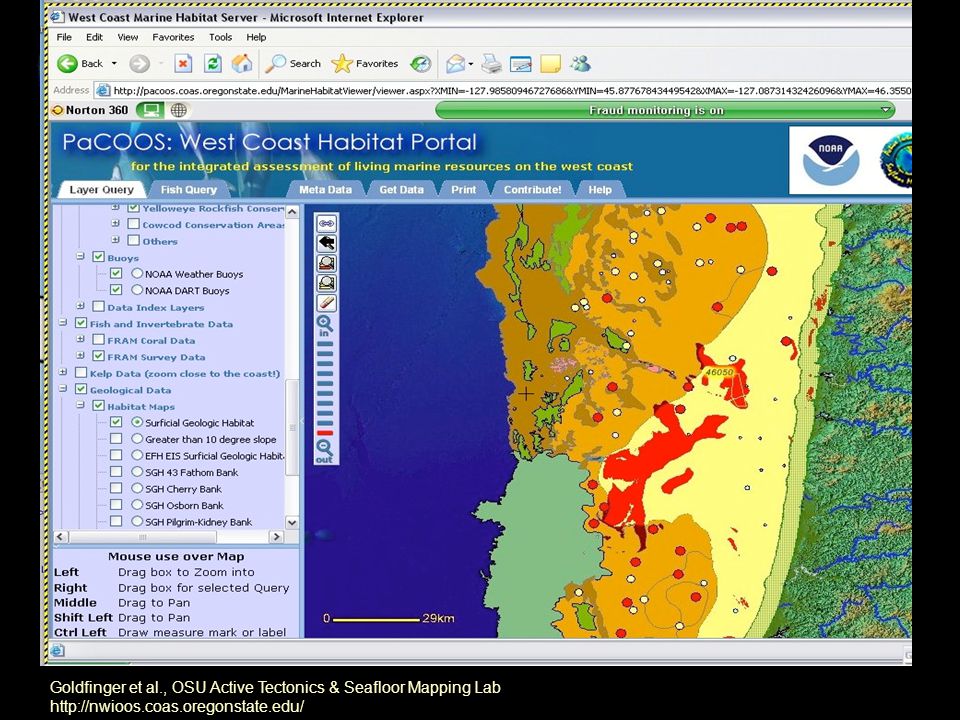Go to the Home page icon

(x=242, y=63)
